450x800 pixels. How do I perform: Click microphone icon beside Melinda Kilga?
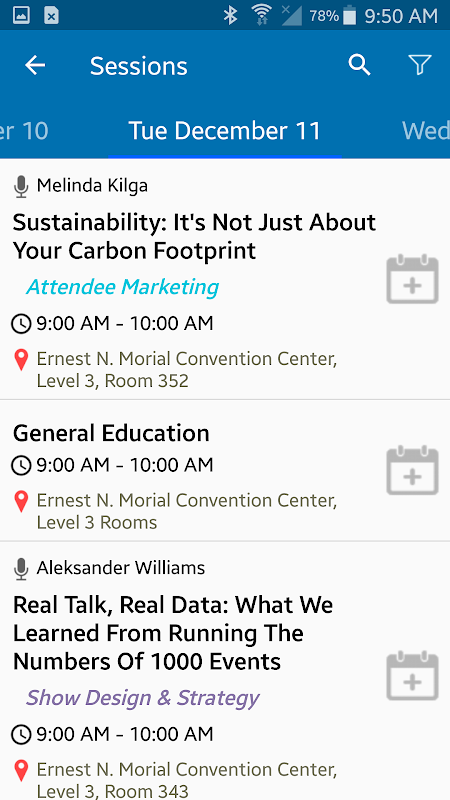(x=21, y=186)
